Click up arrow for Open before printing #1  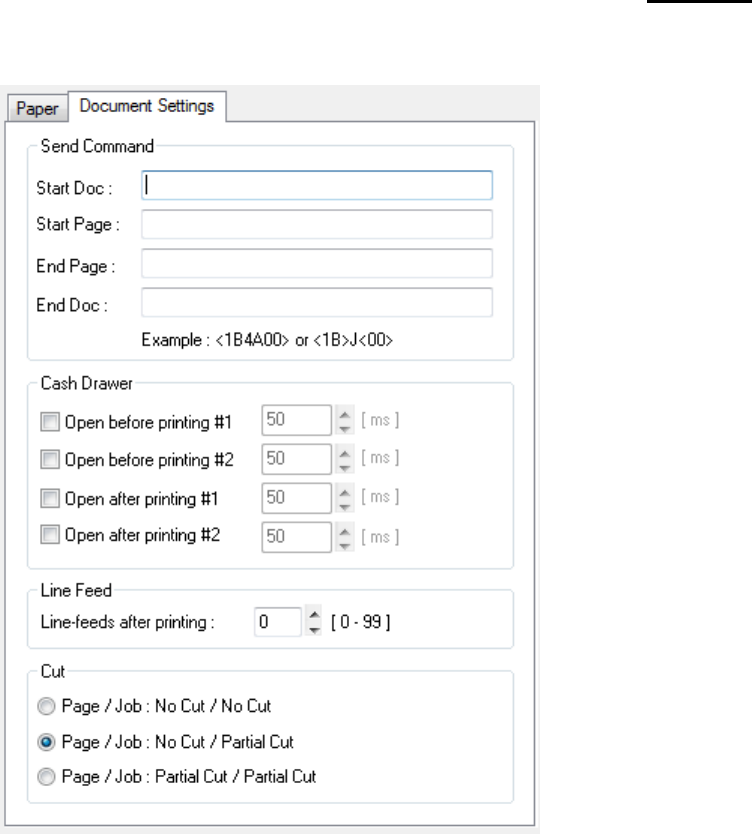pyautogui.click(x=346, y=416)
